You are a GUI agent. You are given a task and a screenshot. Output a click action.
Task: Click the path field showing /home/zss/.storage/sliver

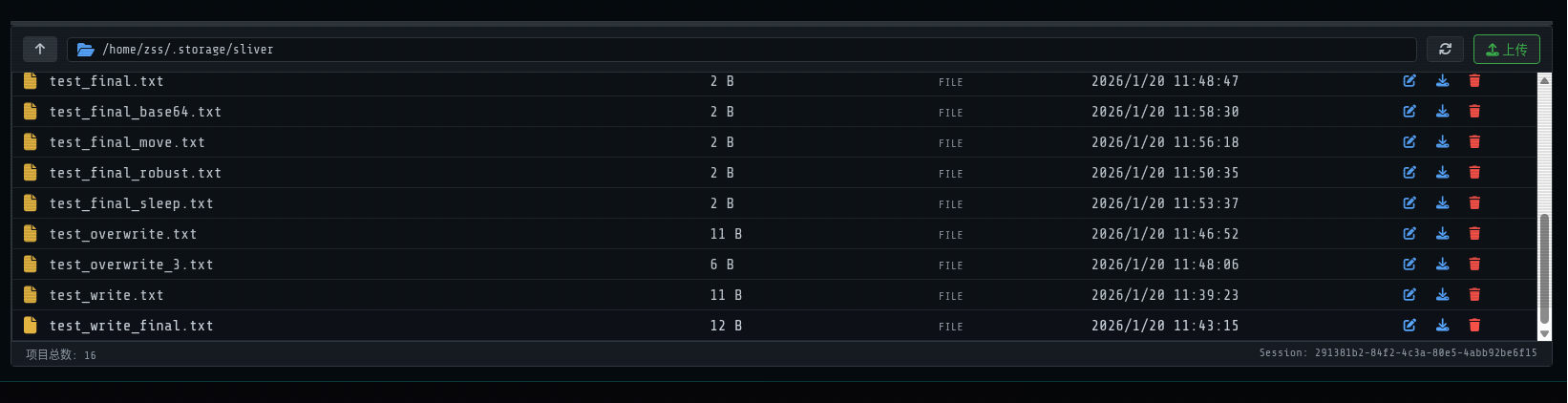[x=745, y=50]
